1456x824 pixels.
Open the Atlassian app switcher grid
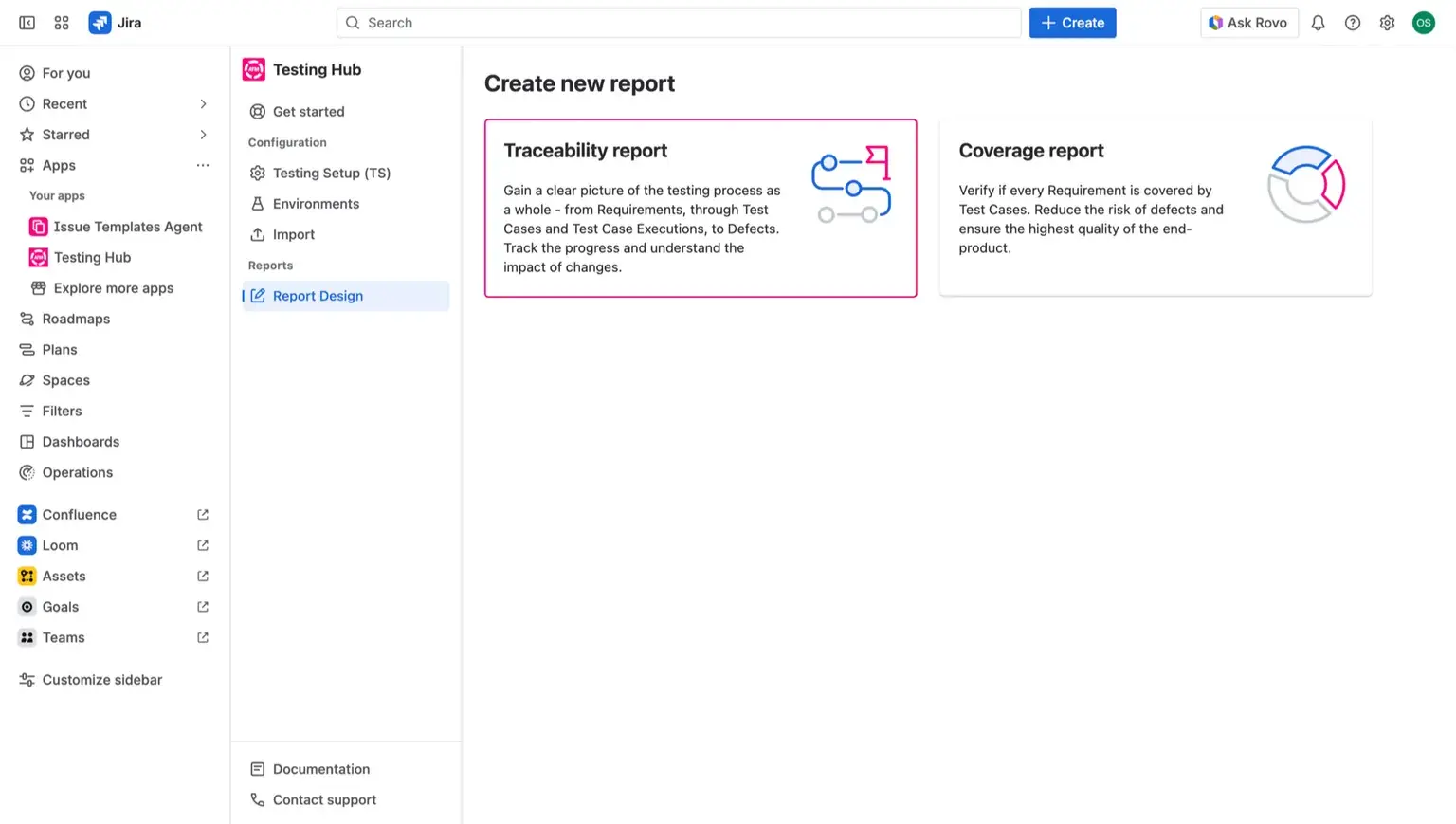61,22
